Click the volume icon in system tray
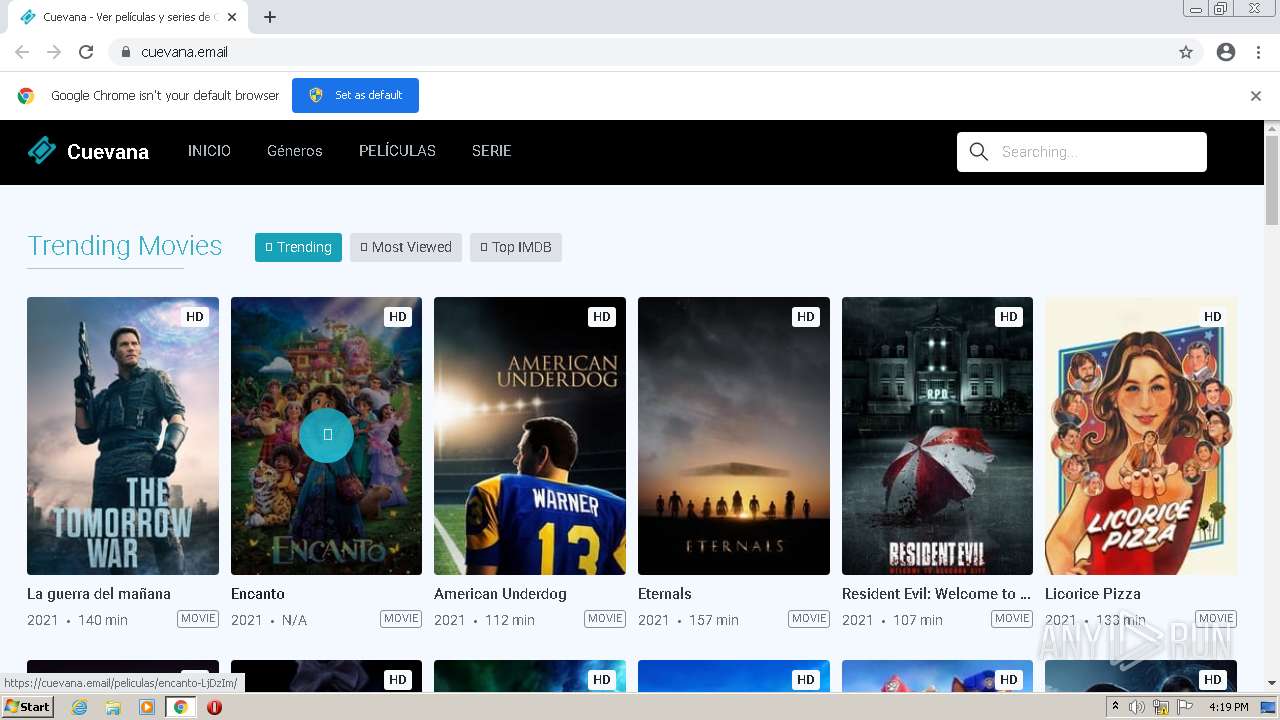 [x=1137, y=707]
